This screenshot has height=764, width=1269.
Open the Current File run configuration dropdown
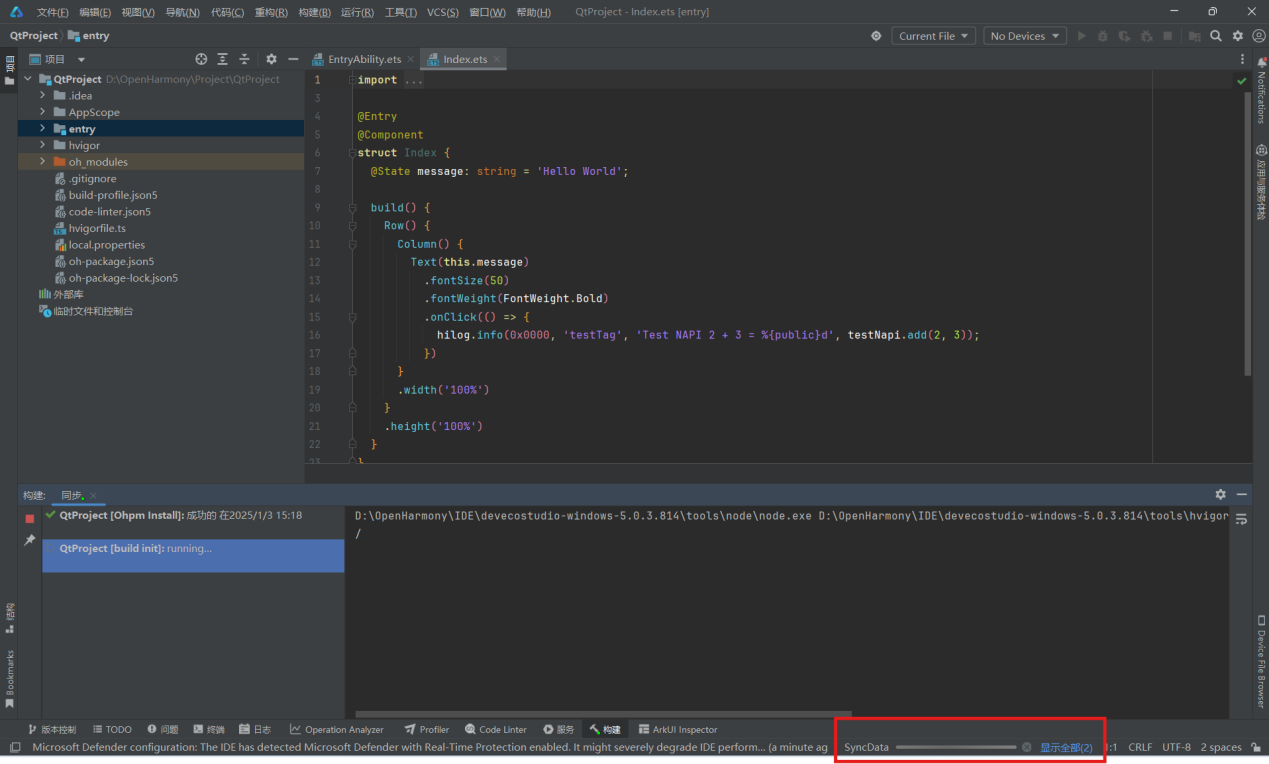[933, 36]
